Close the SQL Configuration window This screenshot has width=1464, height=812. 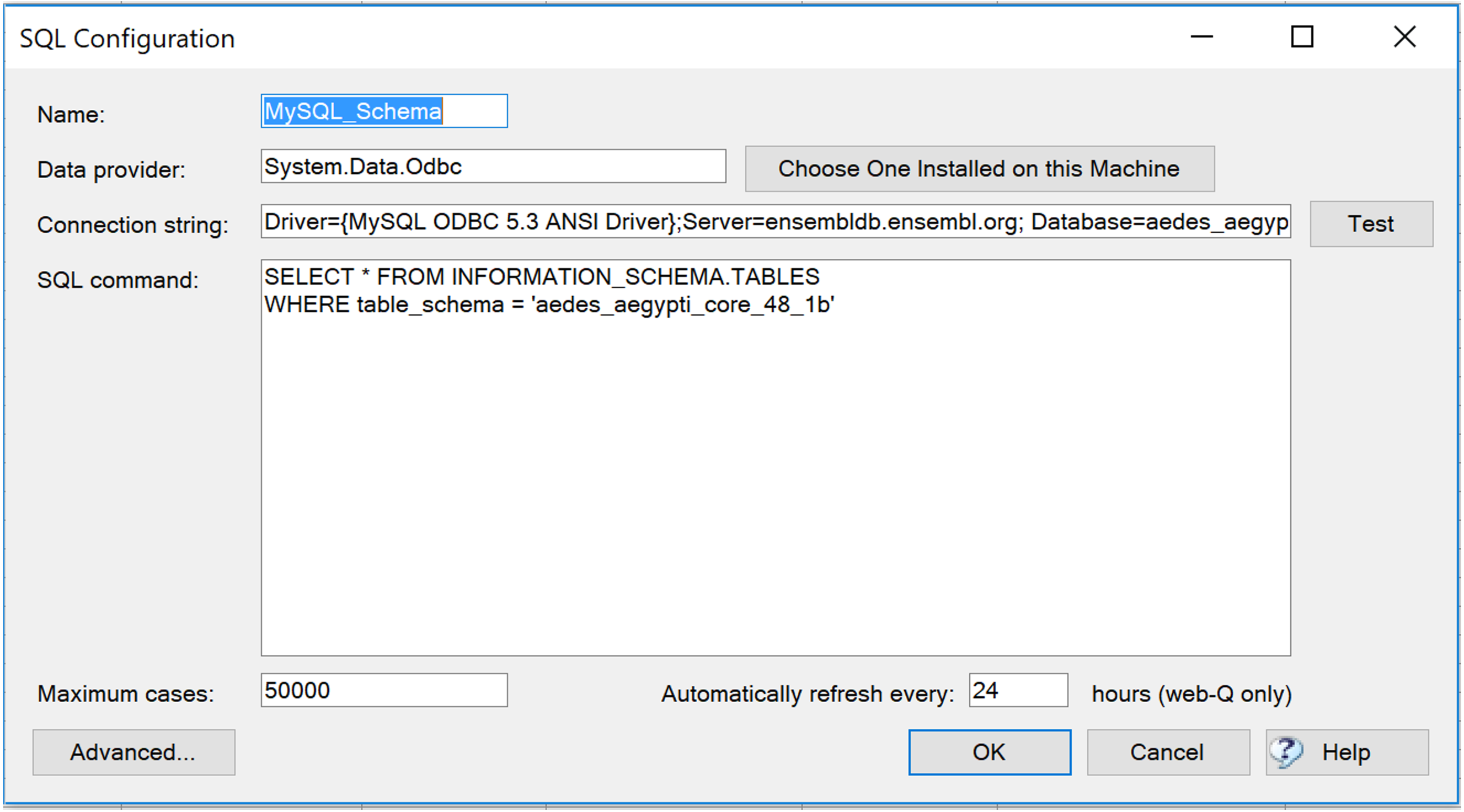click(1404, 38)
